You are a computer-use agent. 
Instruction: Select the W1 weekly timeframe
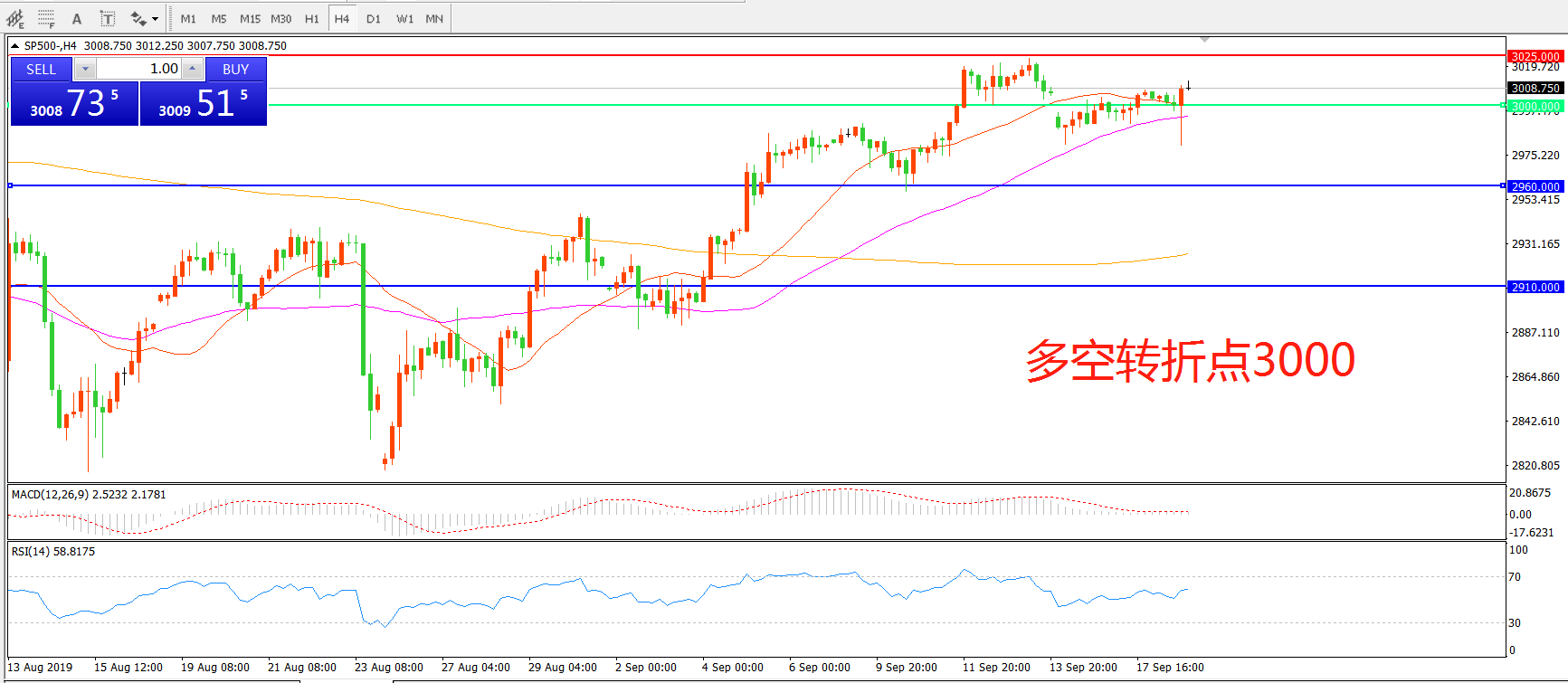pos(404,19)
